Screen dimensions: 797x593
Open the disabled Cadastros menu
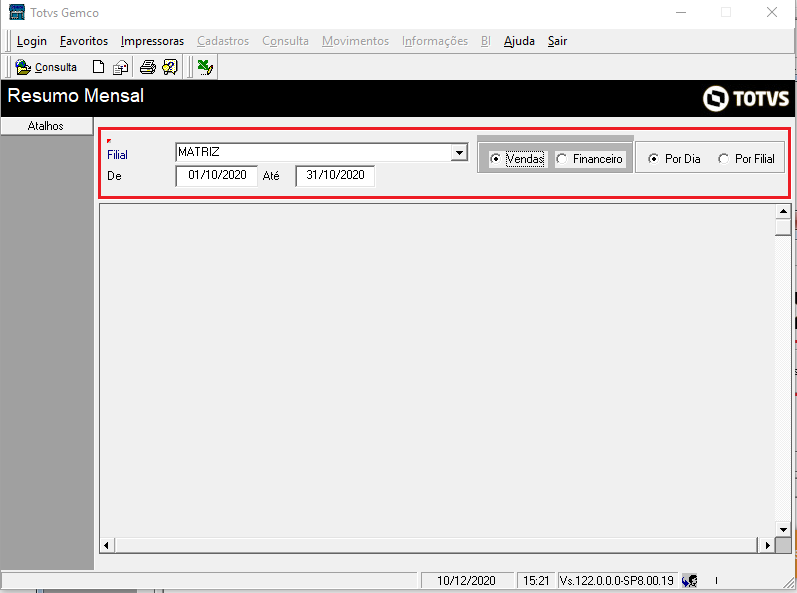(x=223, y=41)
